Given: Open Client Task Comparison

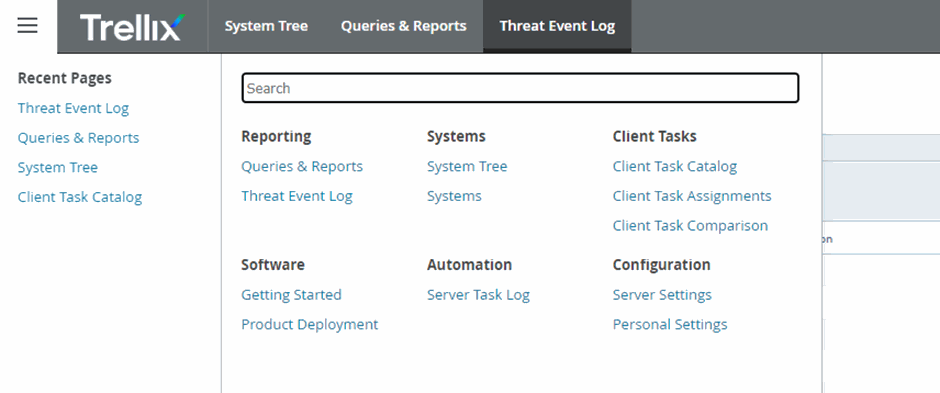Looking at the screenshot, I should [x=690, y=225].
